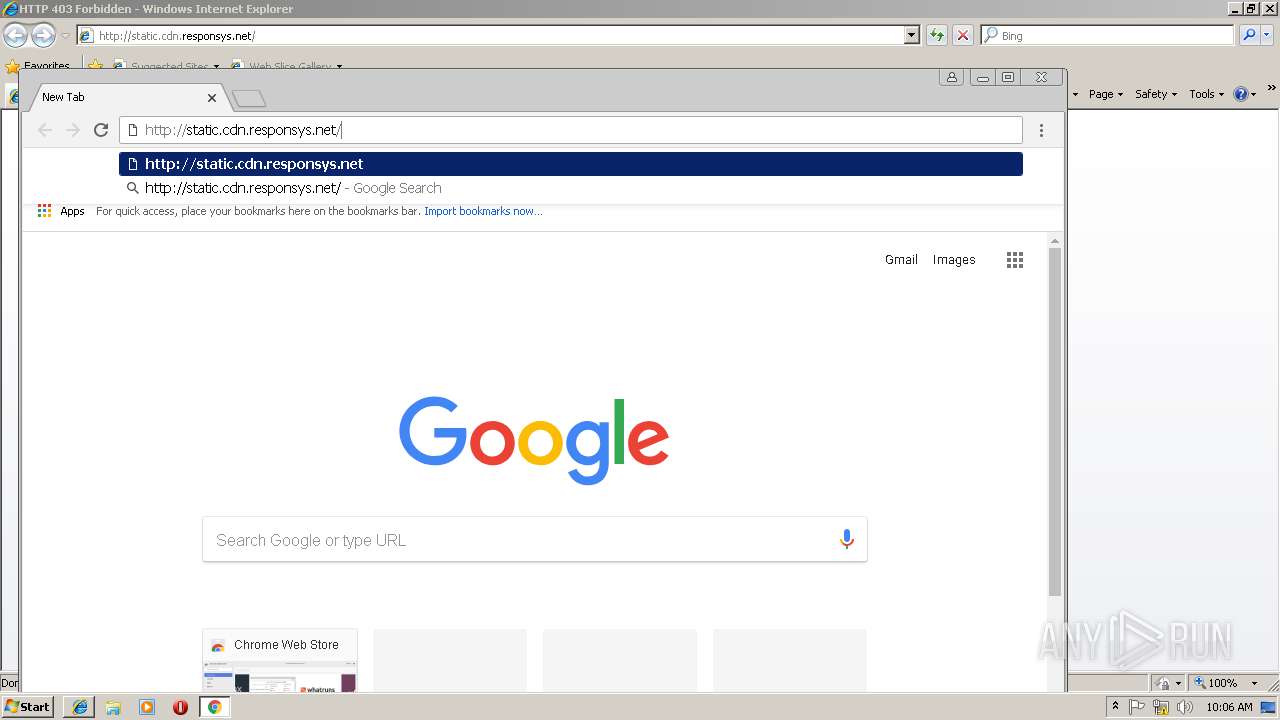Screen dimensions: 1280x720
Task: Expand IE's search provider dropdown
Action: [1267, 35]
